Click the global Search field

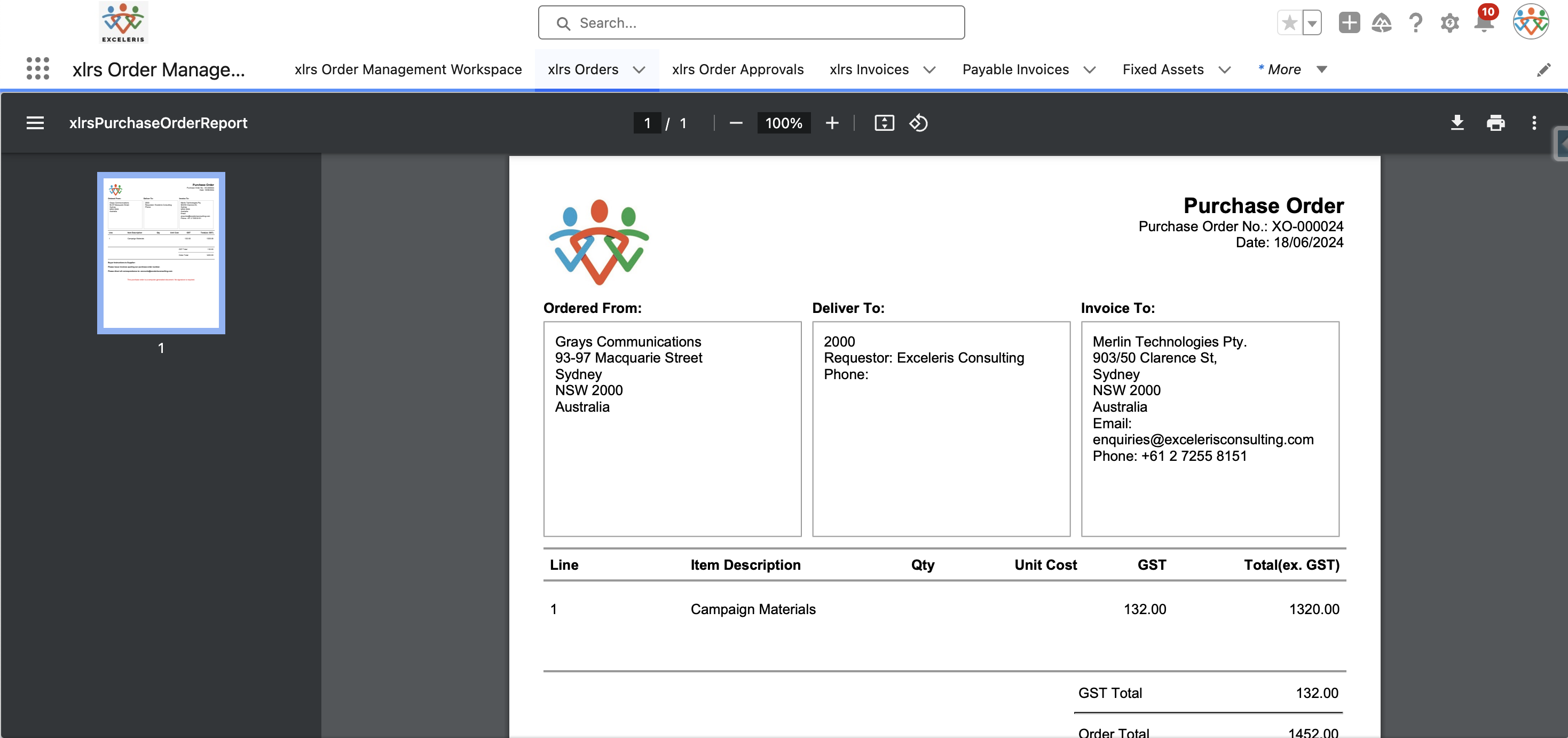[751, 23]
